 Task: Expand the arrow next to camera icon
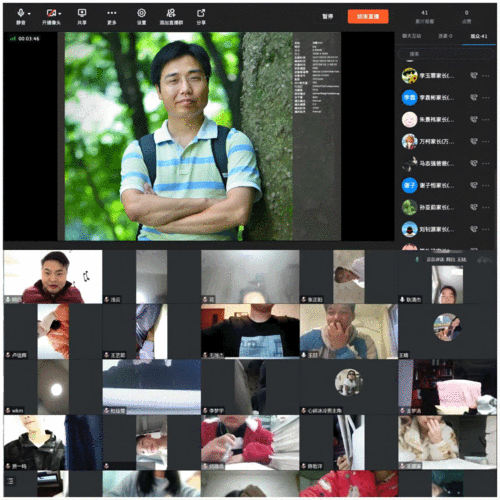pos(60,14)
